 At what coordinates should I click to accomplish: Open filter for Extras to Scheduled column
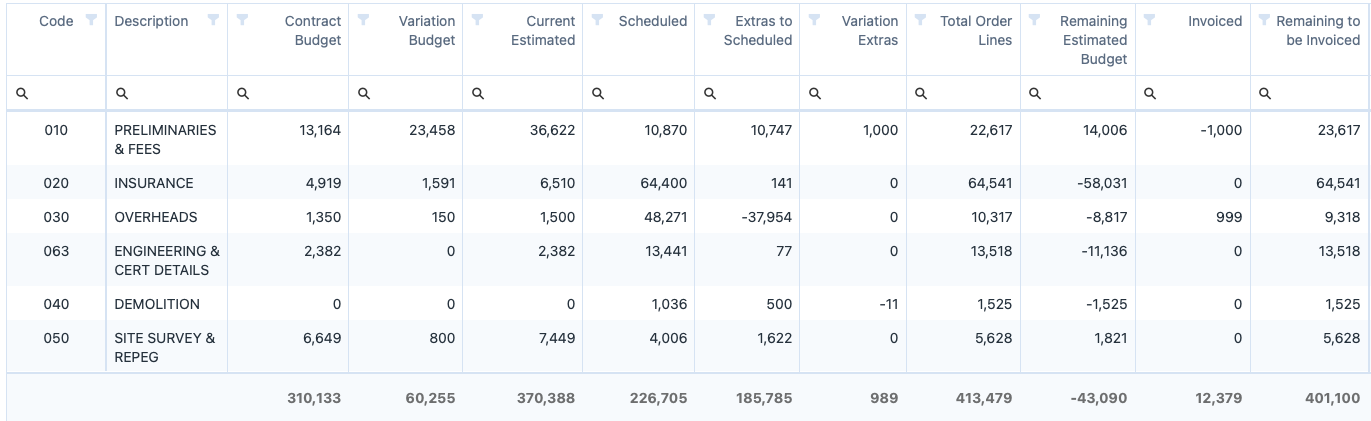[x=710, y=20]
